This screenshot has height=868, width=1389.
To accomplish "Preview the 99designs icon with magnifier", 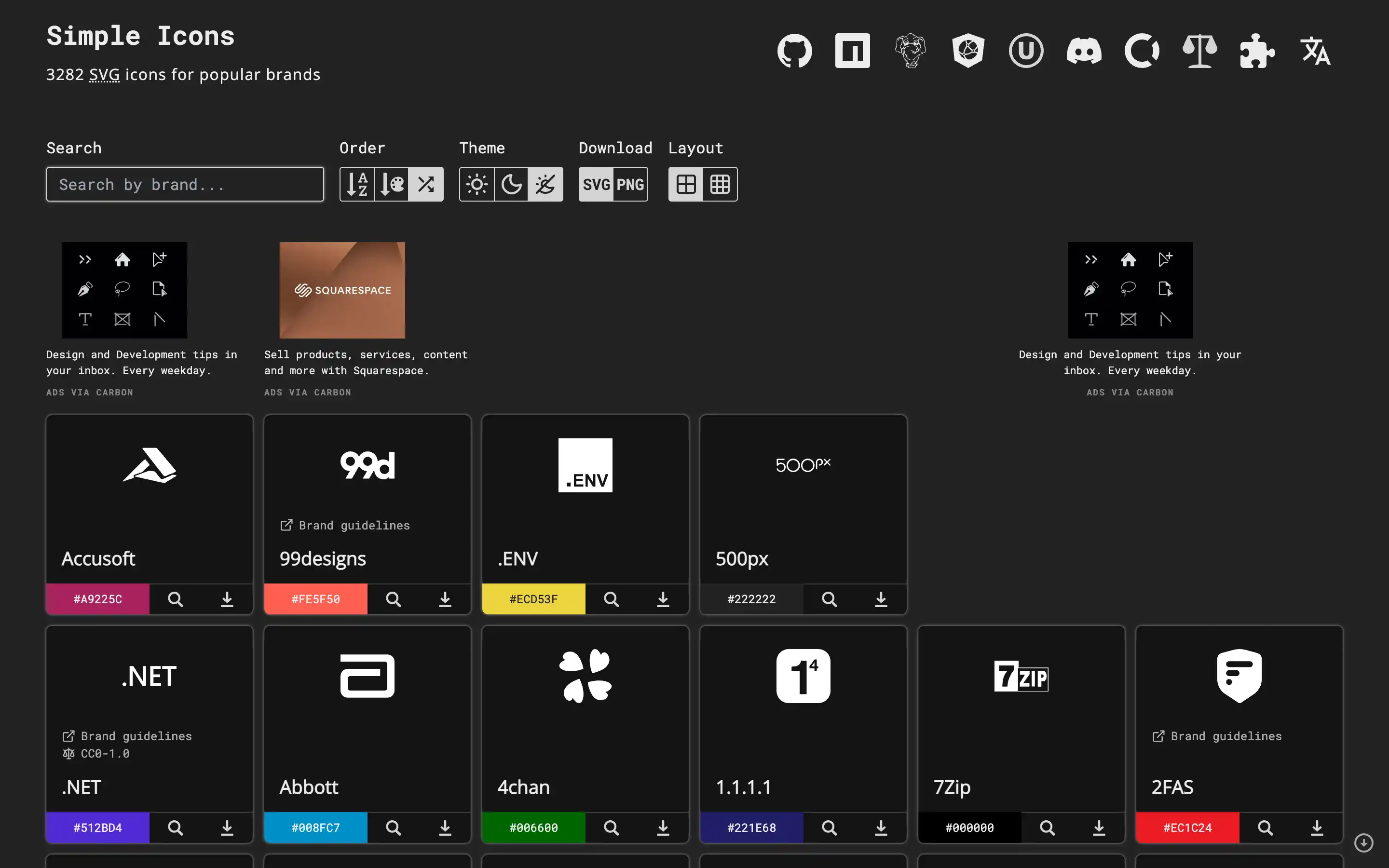I will [393, 599].
